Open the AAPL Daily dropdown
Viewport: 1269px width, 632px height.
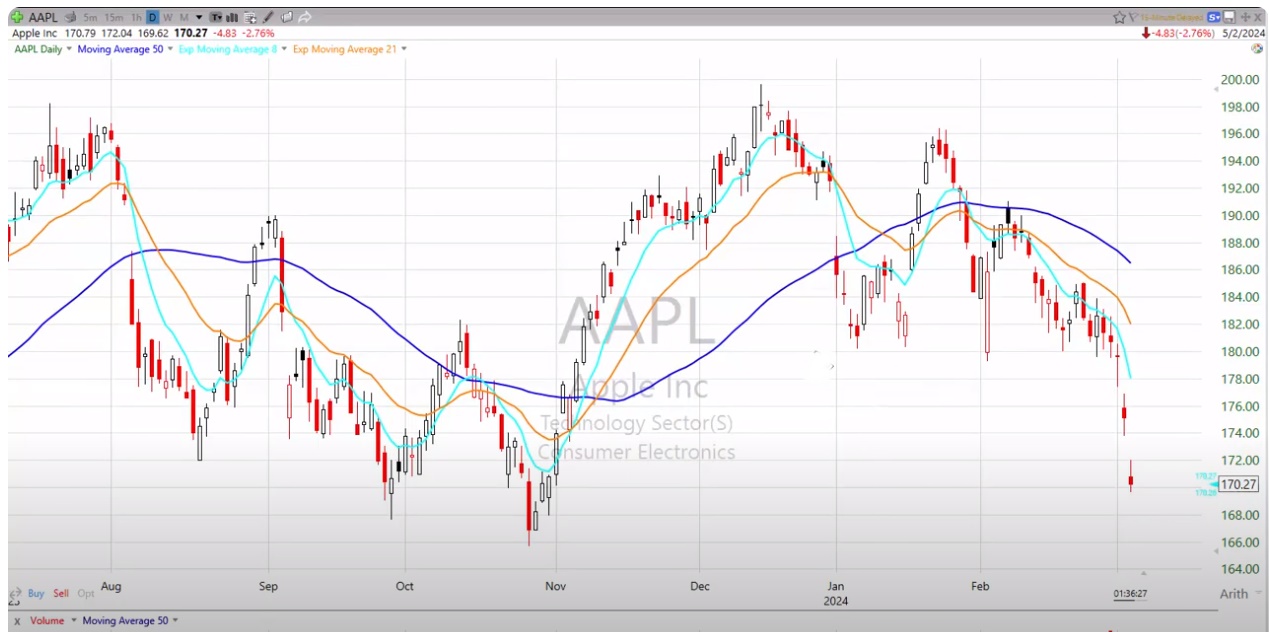tap(69, 49)
